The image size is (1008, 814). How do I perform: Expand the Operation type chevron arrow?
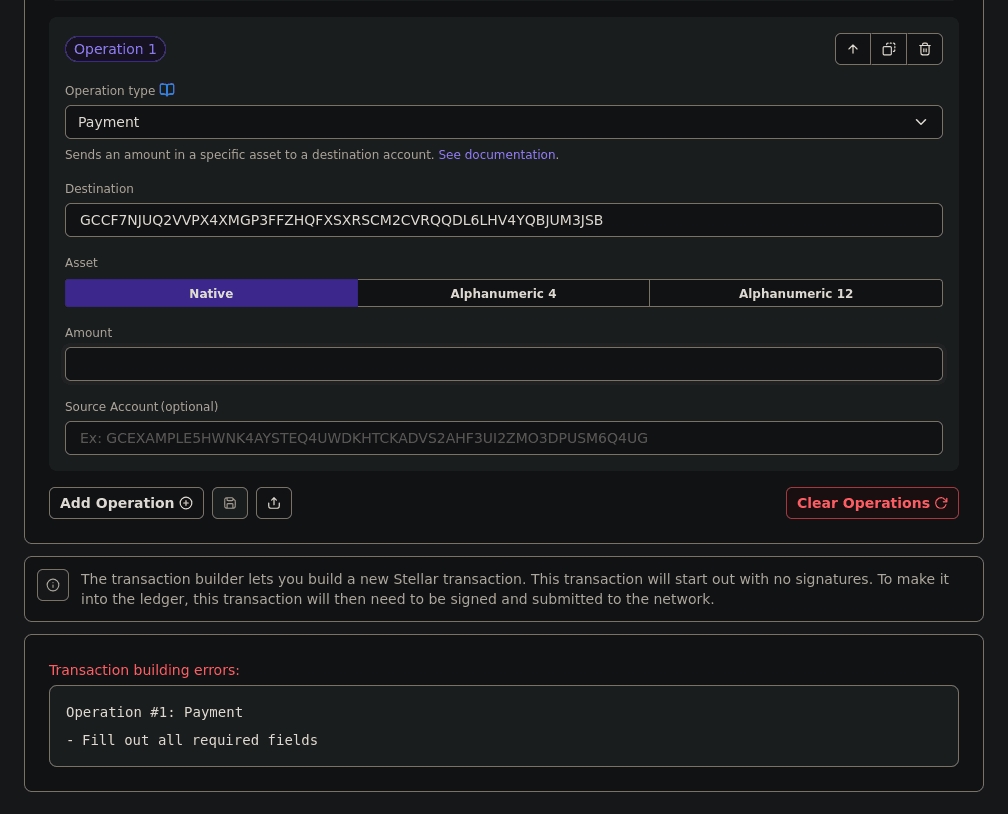921,122
